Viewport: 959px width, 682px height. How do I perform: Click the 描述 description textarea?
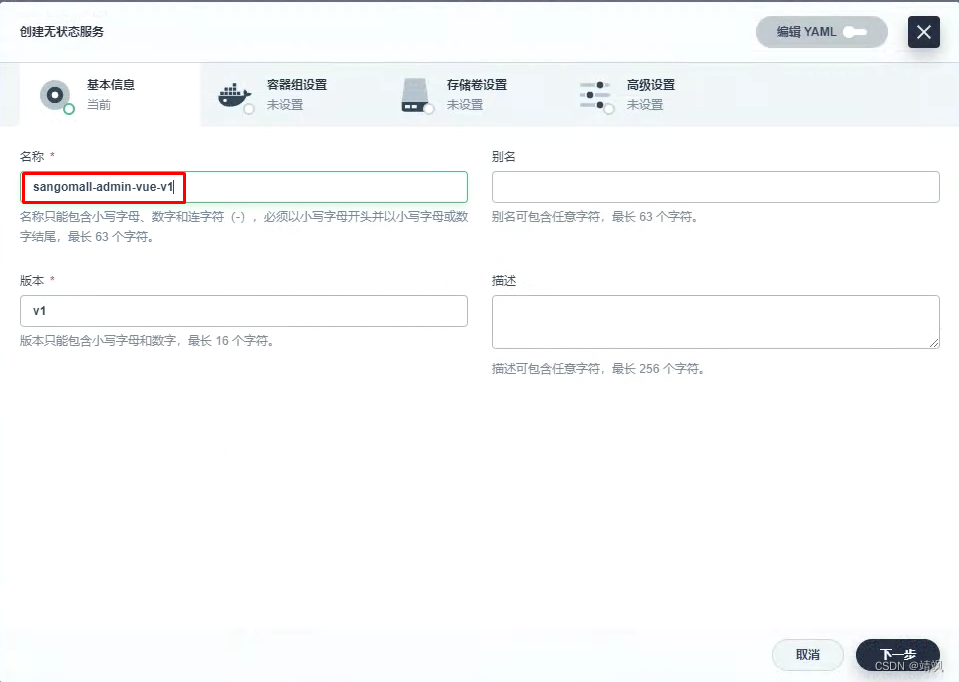tap(714, 322)
